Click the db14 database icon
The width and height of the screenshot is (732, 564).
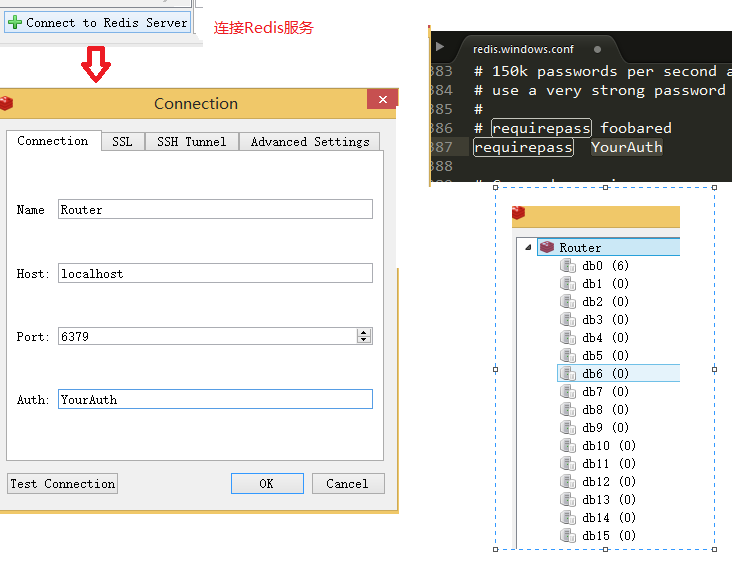tap(568, 518)
